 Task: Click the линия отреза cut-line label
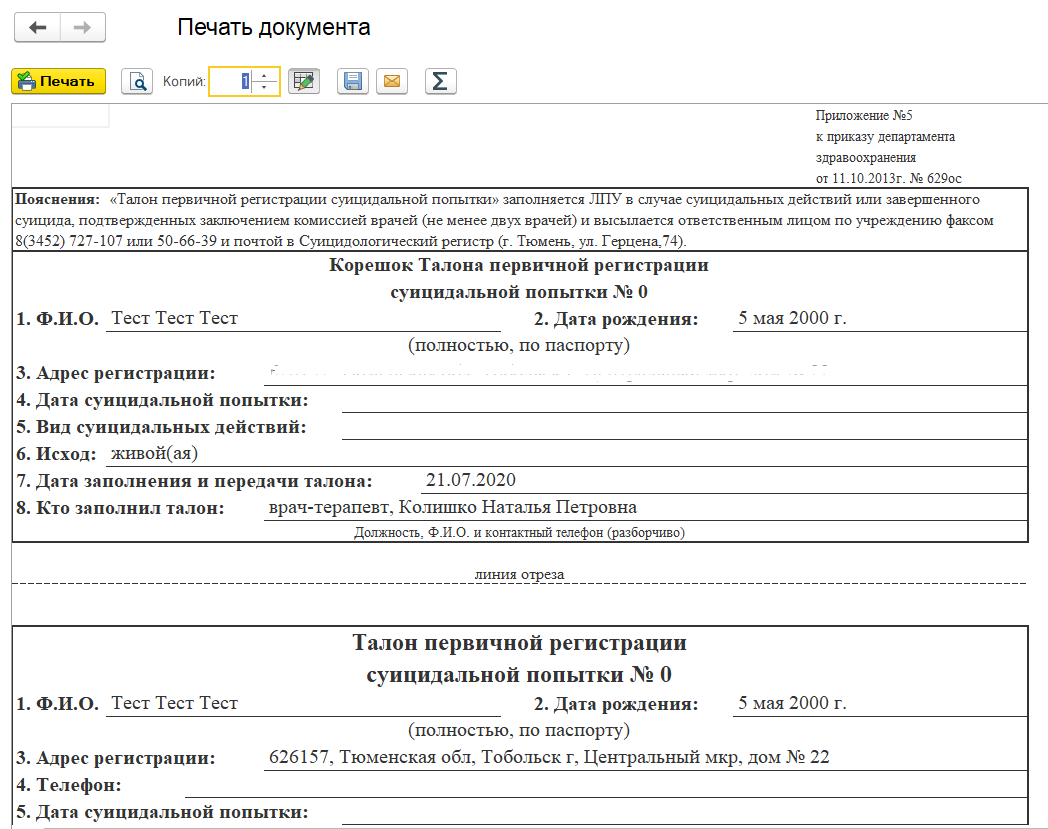[519, 575]
